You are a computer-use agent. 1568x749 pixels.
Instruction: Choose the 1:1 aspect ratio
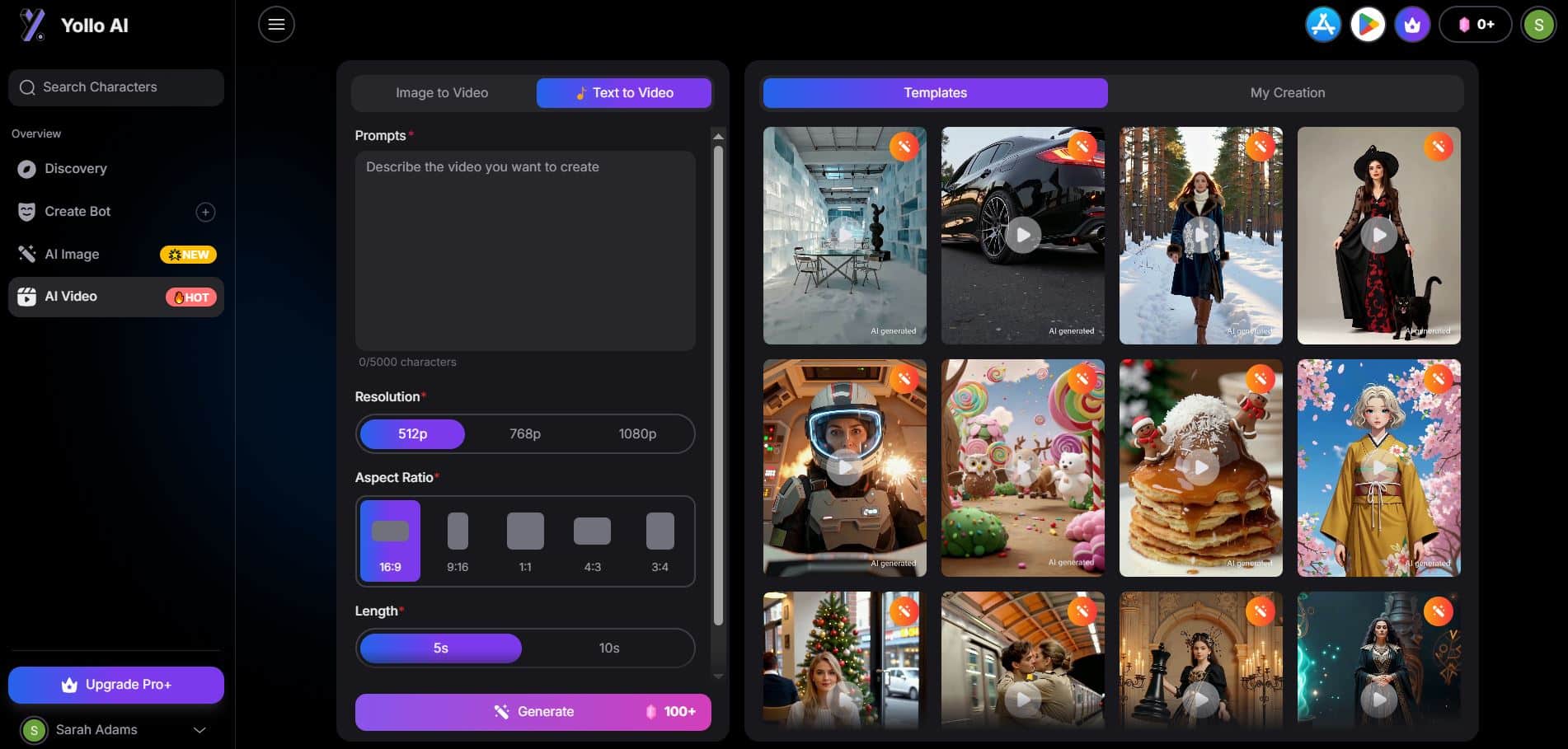click(x=525, y=541)
